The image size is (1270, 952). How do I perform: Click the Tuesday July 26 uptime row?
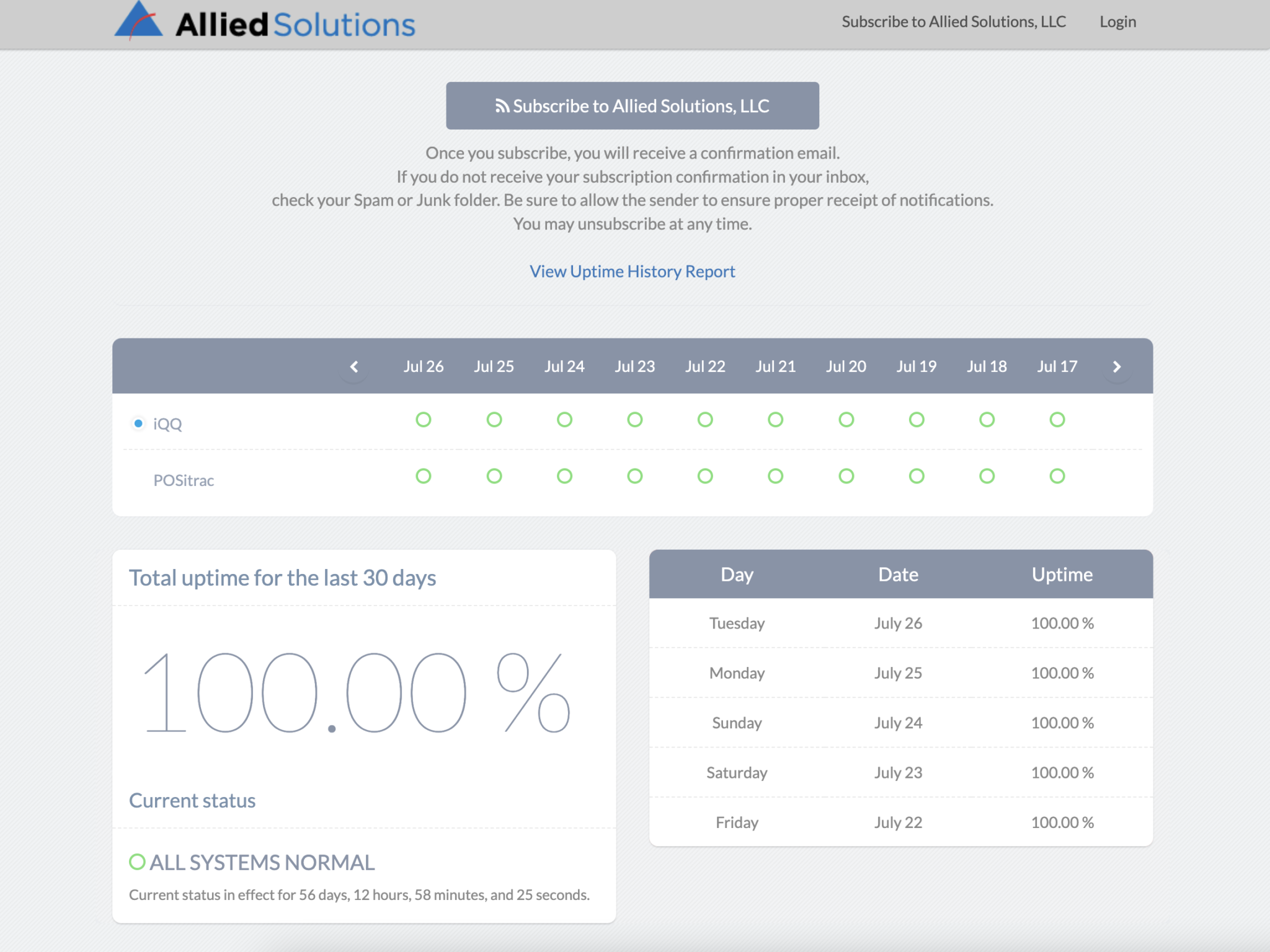[x=900, y=623]
